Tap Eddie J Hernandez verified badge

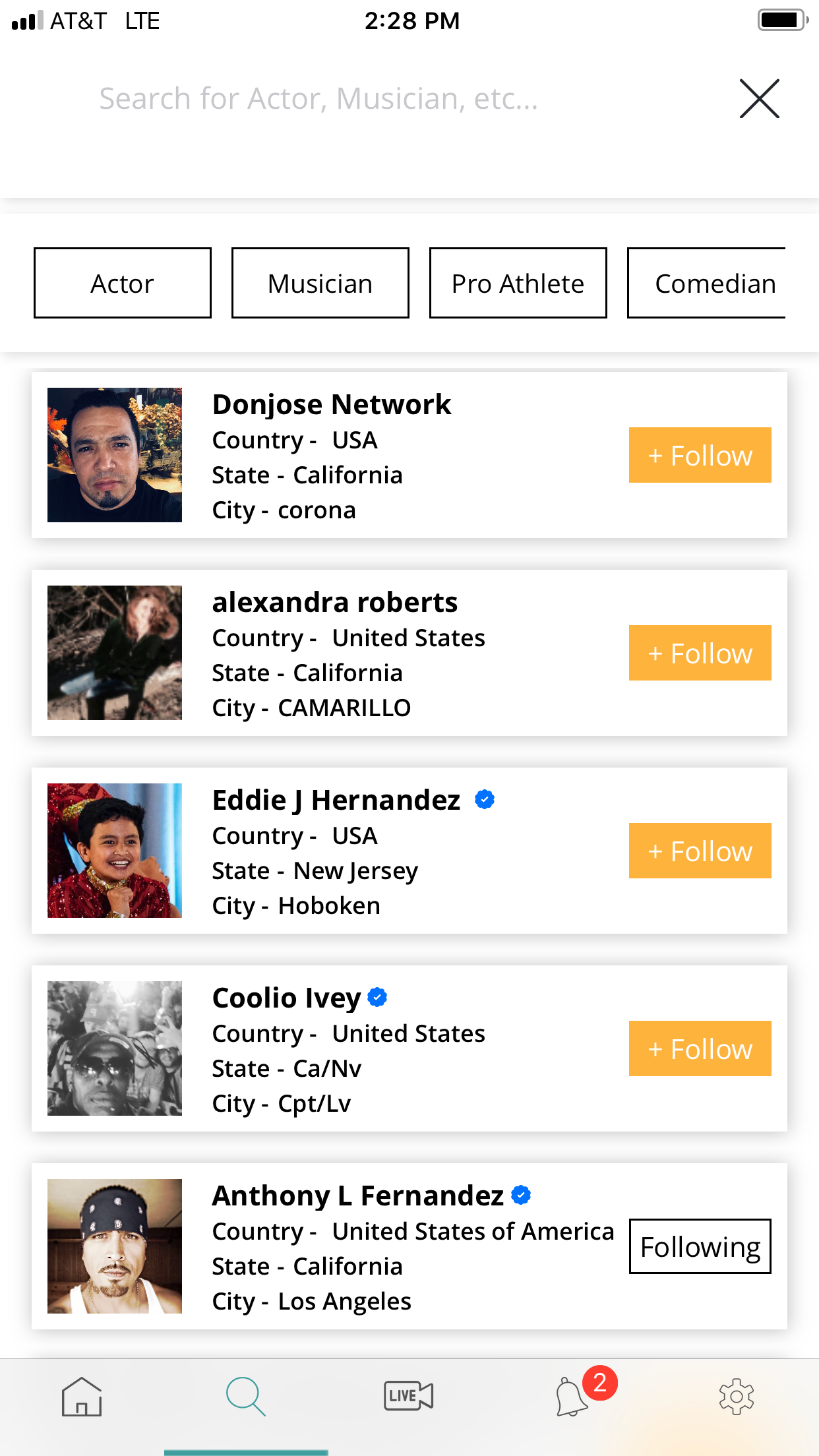click(485, 800)
